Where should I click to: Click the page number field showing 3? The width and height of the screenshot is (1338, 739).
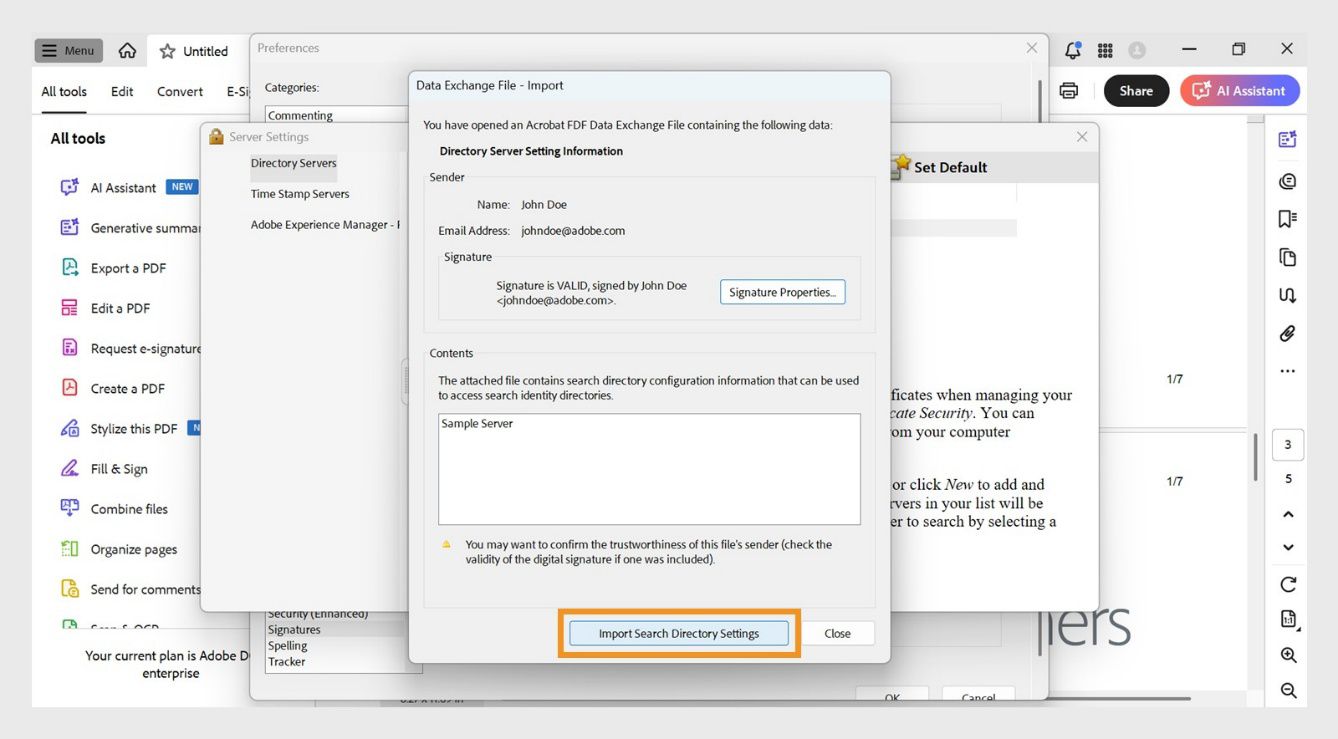(x=1287, y=444)
